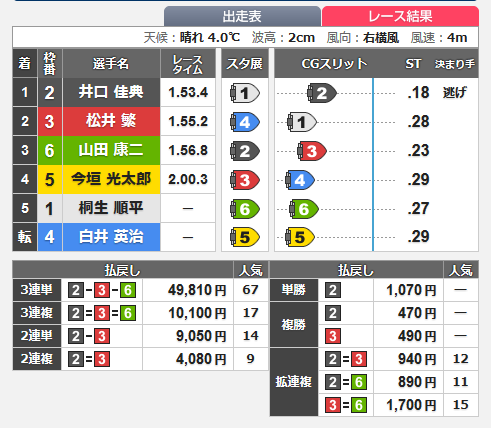Click the 3連単 payout 49,810円

click(x=197, y=290)
